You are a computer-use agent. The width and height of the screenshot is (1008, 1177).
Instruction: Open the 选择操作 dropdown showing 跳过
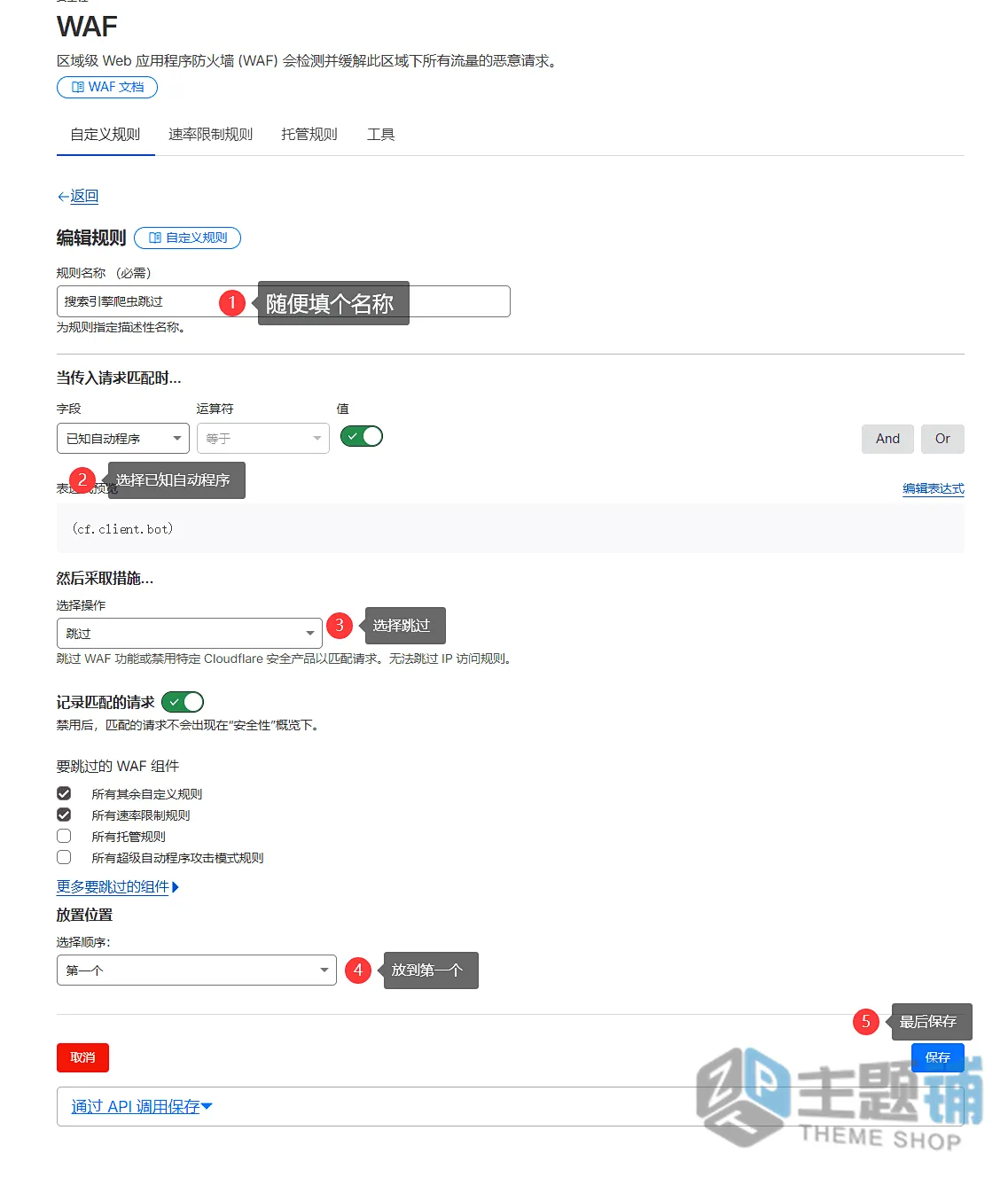click(190, 634)
